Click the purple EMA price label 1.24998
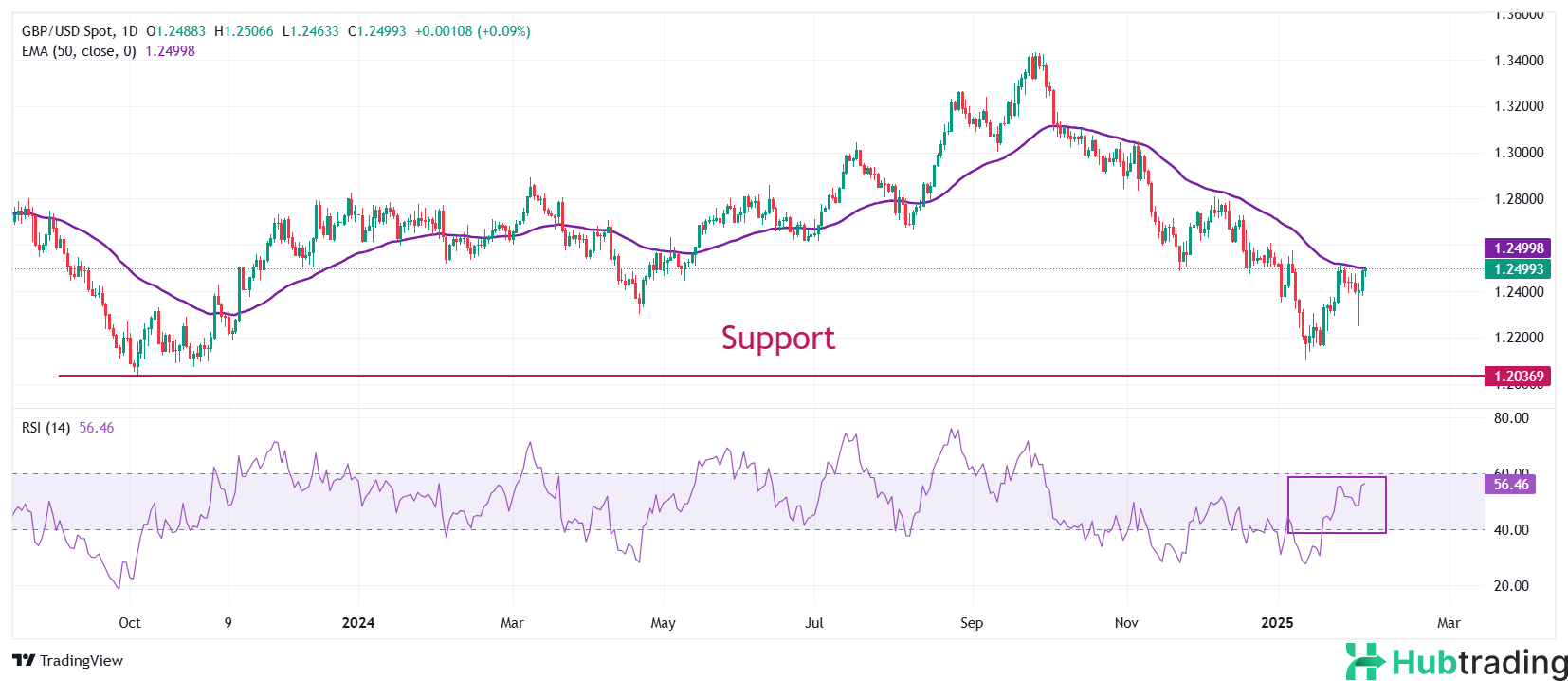Screen dimensions: 1568x681 (x=1519, y=248)
